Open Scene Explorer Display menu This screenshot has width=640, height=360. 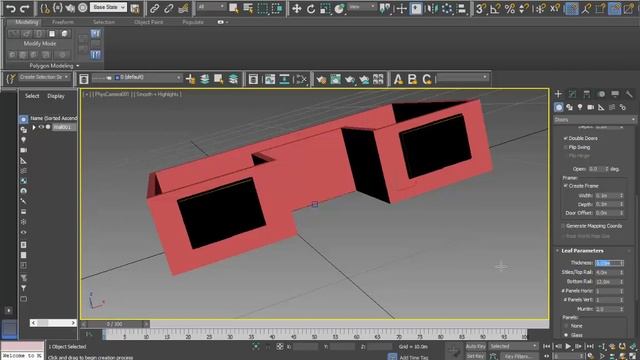click(x=56, y=96)
